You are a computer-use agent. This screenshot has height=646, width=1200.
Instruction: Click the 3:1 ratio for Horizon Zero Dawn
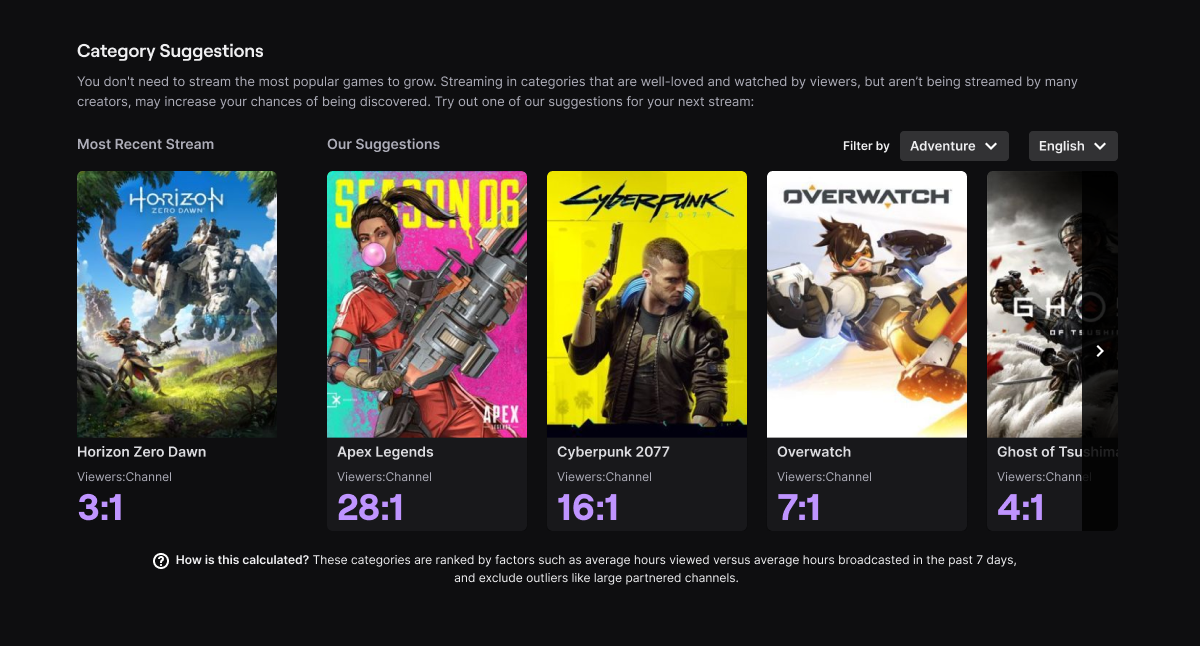coord(100,508)
